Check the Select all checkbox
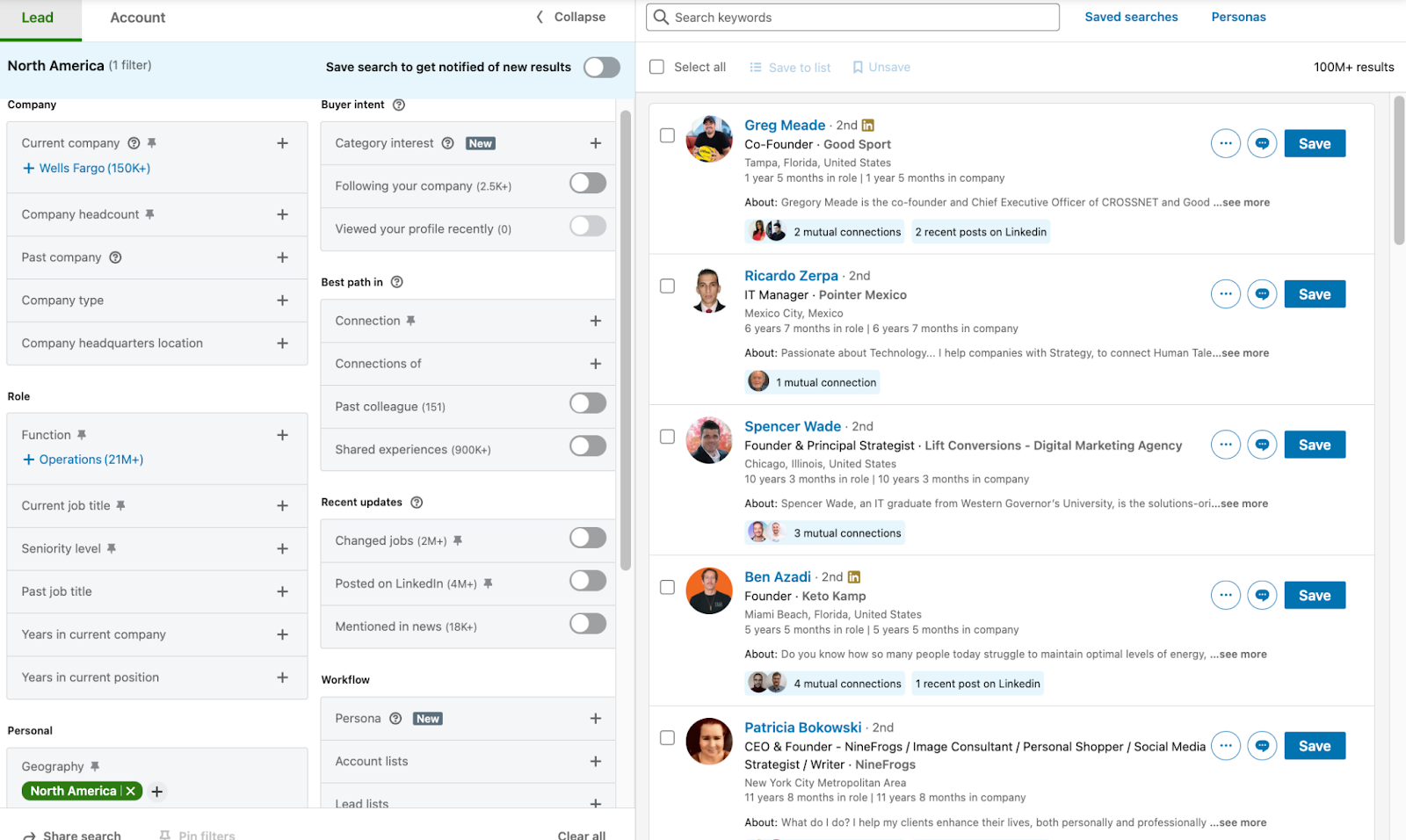The image size is (1406, 840). point(656,67)
